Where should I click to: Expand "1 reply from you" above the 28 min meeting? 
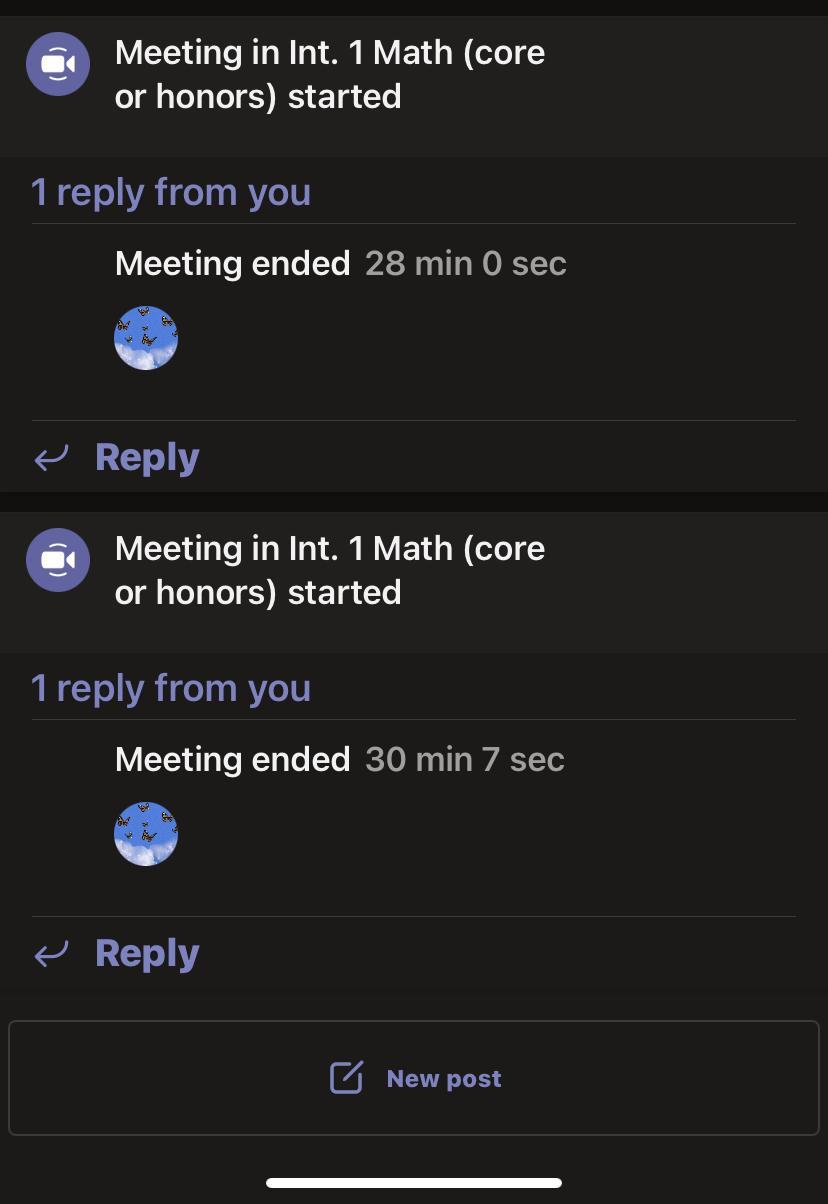click(x=171, y=192)
